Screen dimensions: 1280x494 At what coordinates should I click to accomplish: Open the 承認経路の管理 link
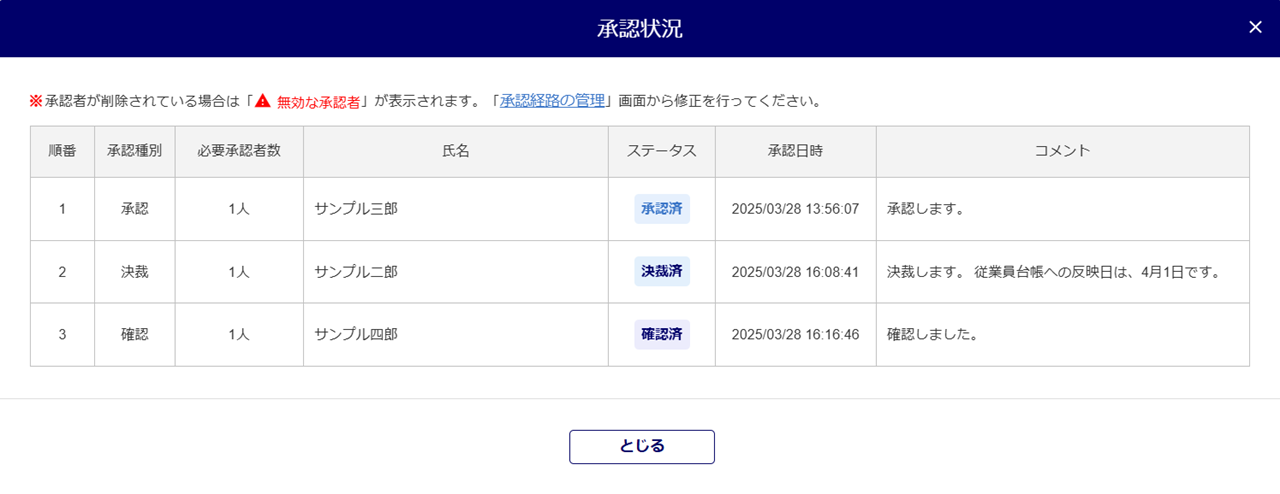tap(553, 101)
